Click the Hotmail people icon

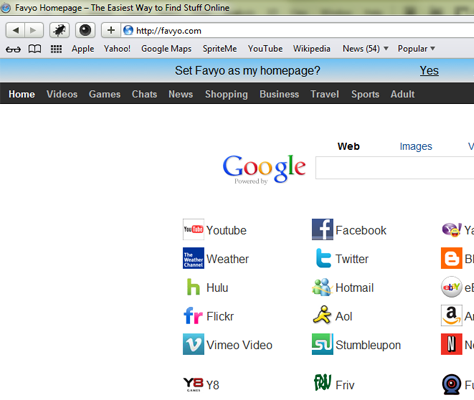(322, 287)
